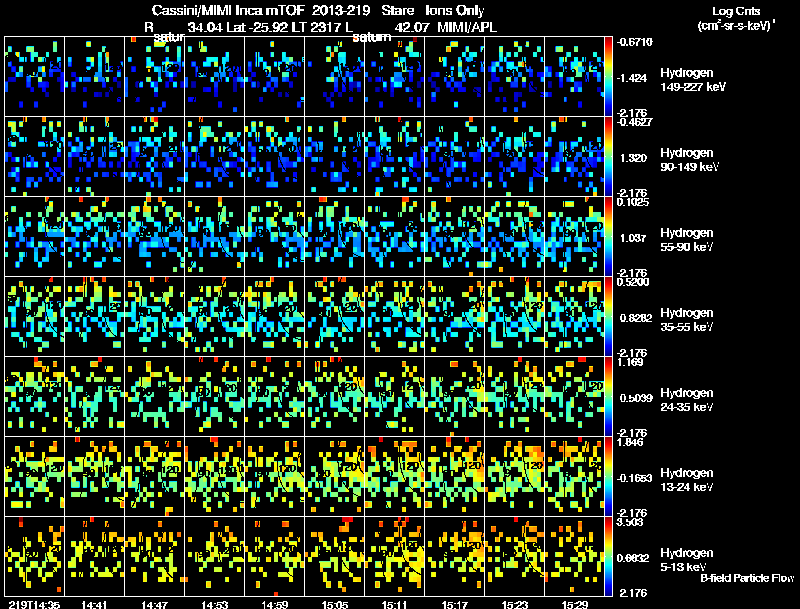Click the Hydrogen 55-90 keV row label

tap(687, 240)
